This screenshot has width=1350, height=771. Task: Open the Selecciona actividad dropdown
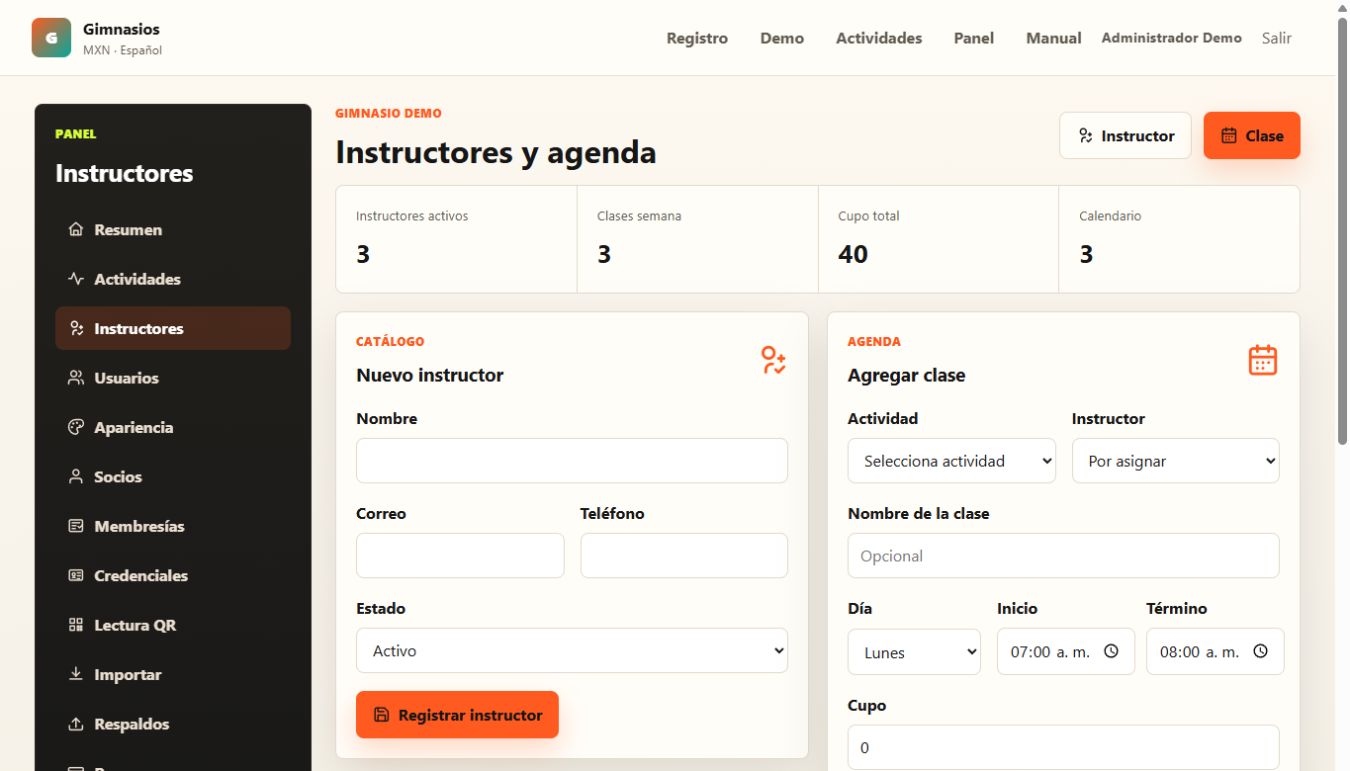click(x=952, y=461)
